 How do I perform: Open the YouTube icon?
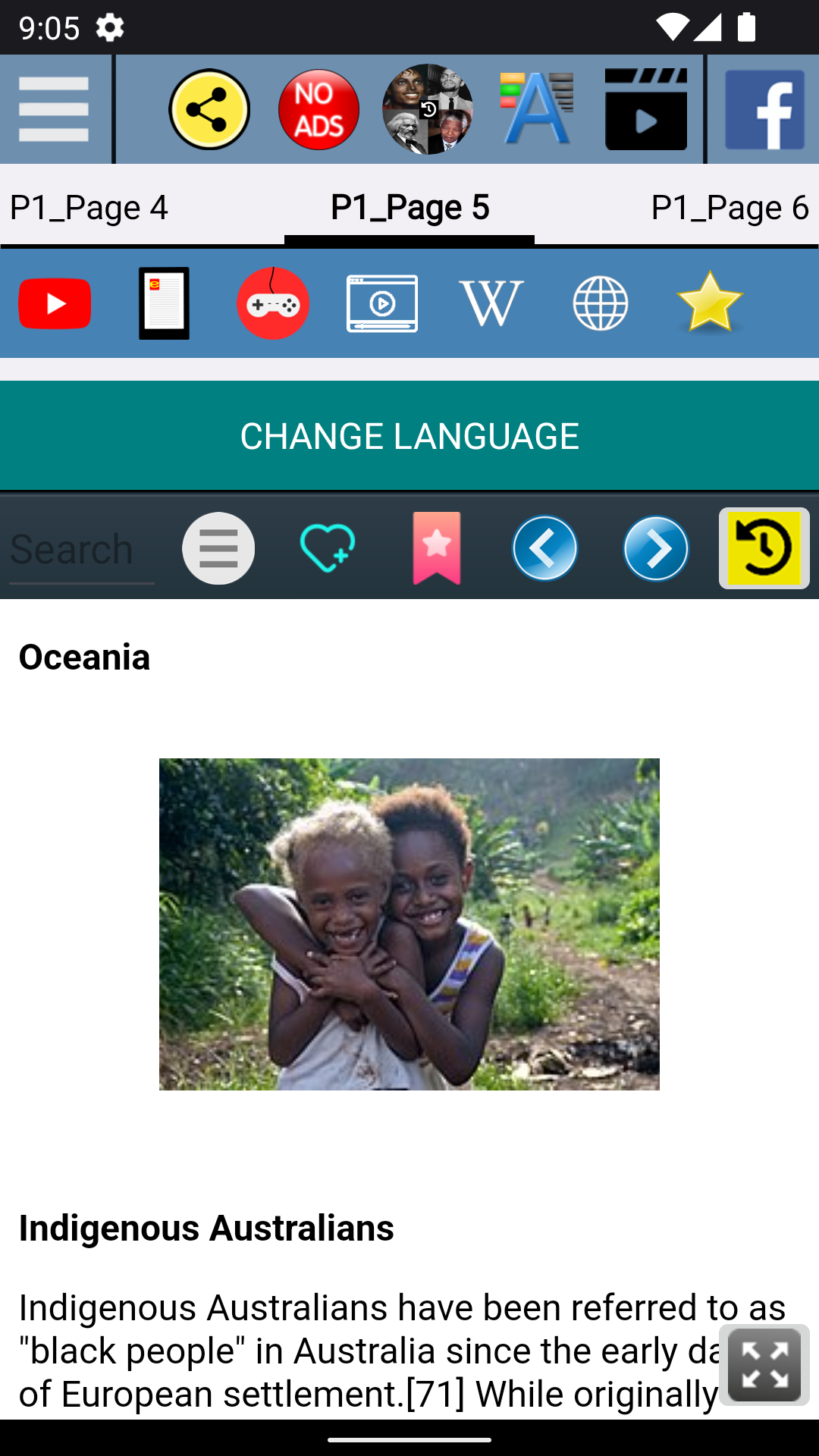(x=55, y=303)
